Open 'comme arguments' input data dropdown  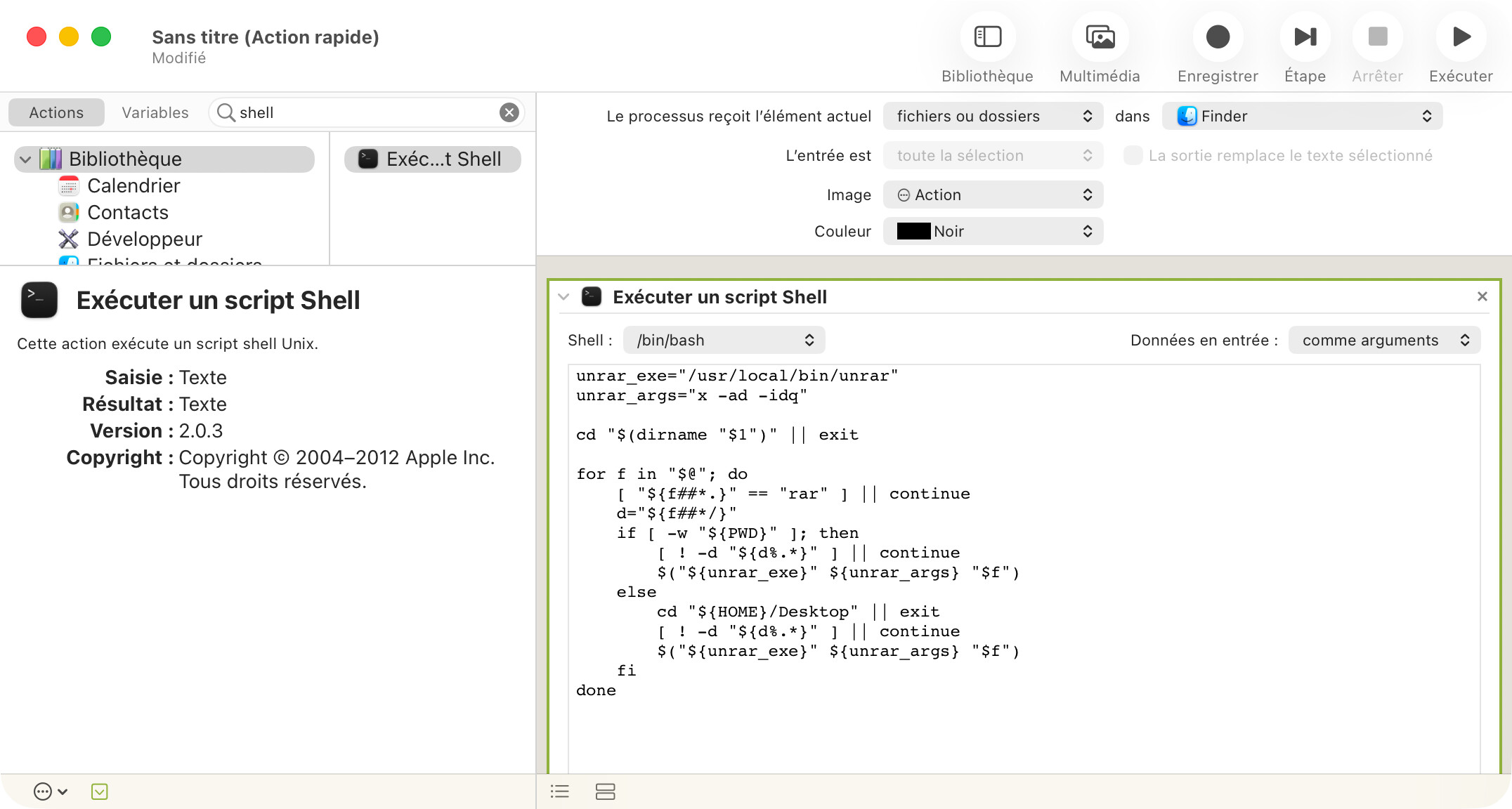click(1384, 341)
